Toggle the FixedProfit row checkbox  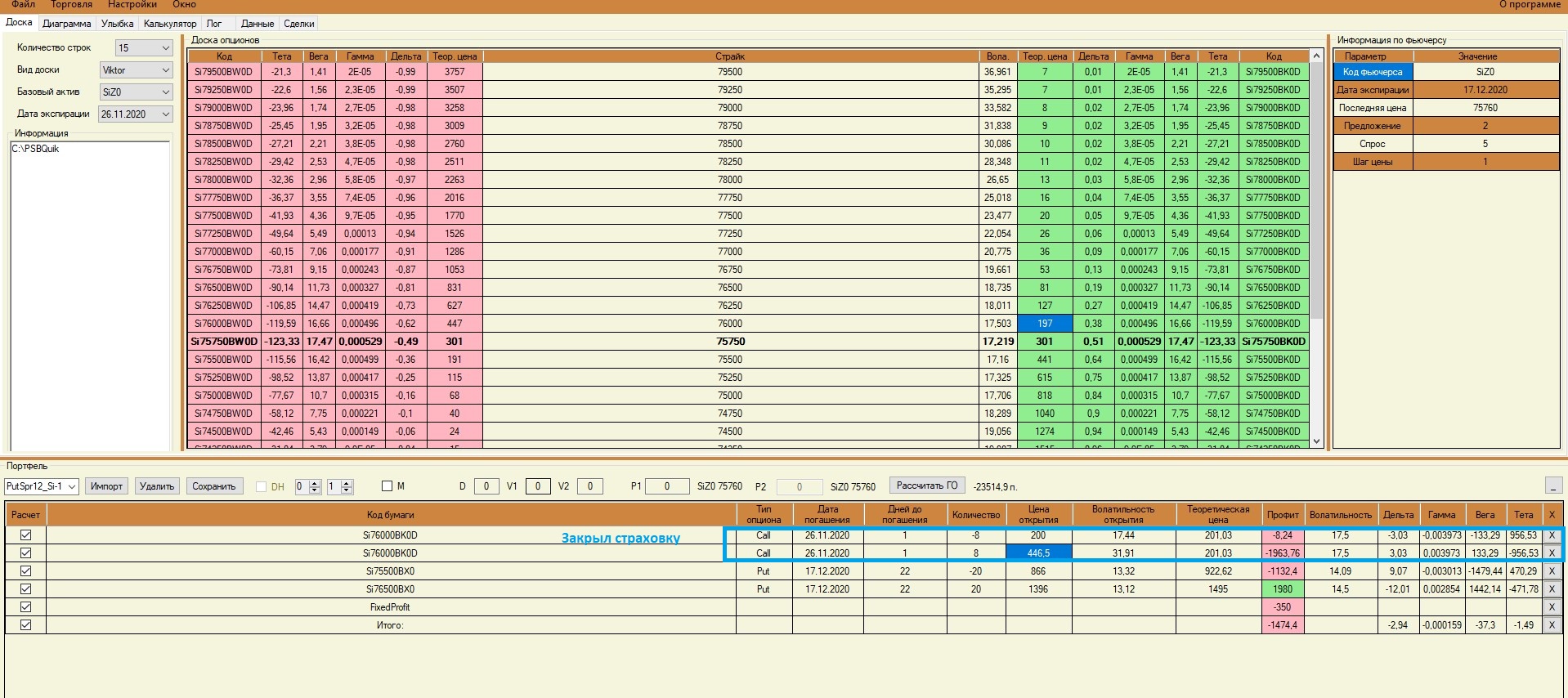click(x=26, y=607)
